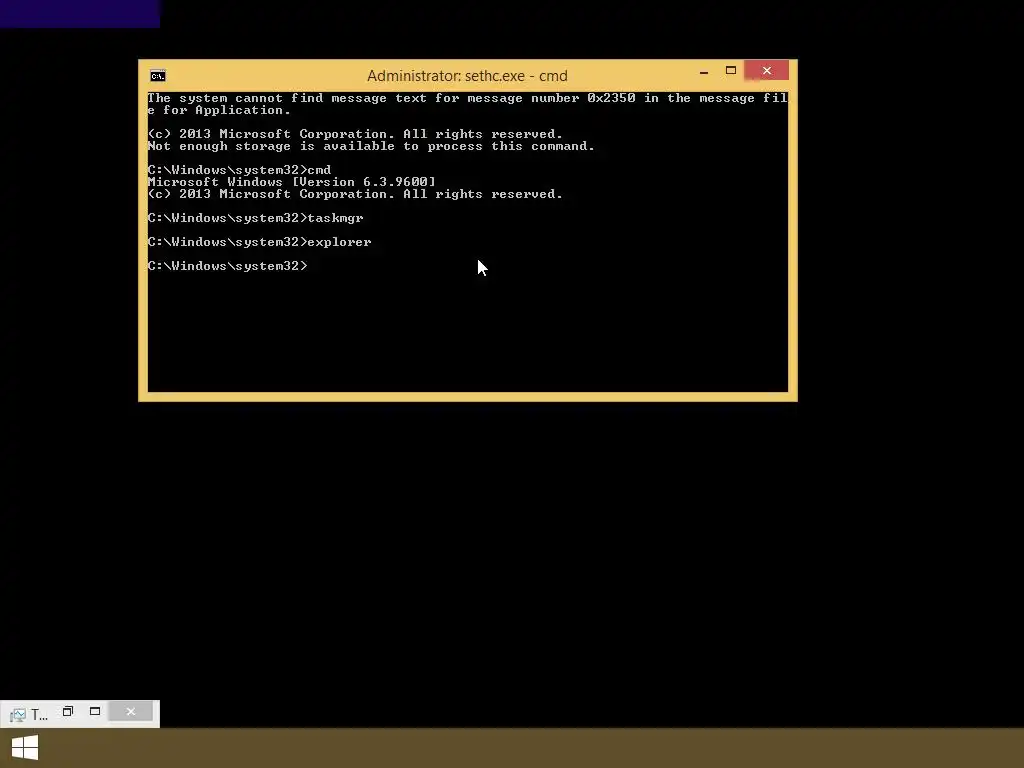Click the 'system32>cmd' command line

[x=239, y=170]
